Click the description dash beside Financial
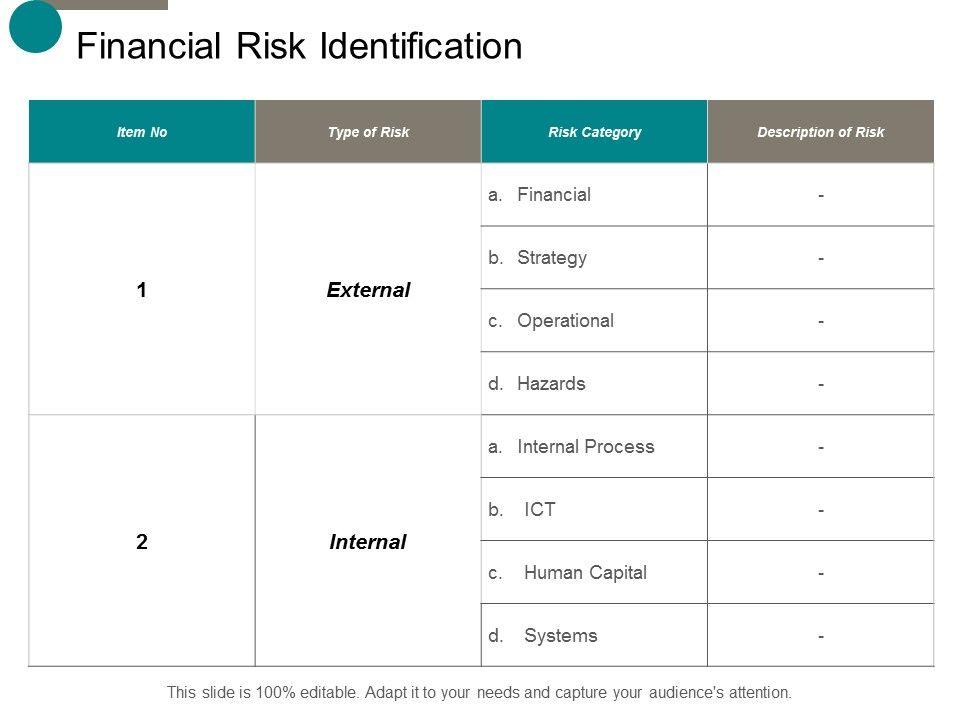The width and height of the screenshot is (960, 720). pos(820,196)
